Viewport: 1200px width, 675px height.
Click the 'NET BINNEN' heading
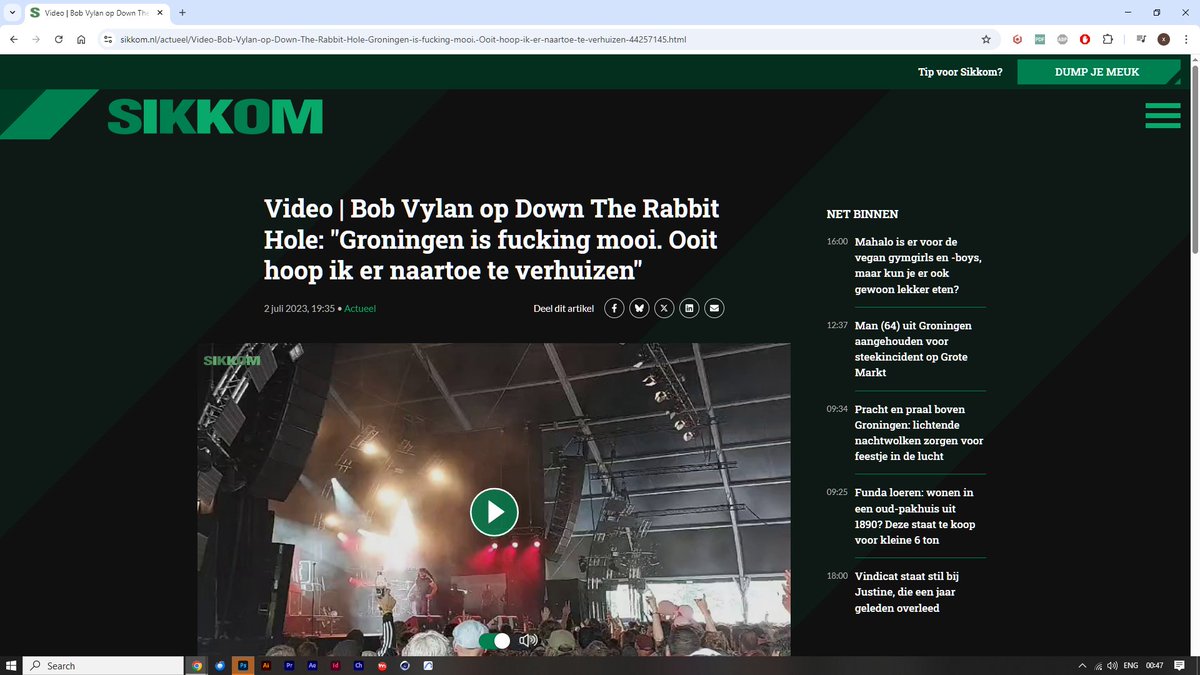[x=862, y=214]
